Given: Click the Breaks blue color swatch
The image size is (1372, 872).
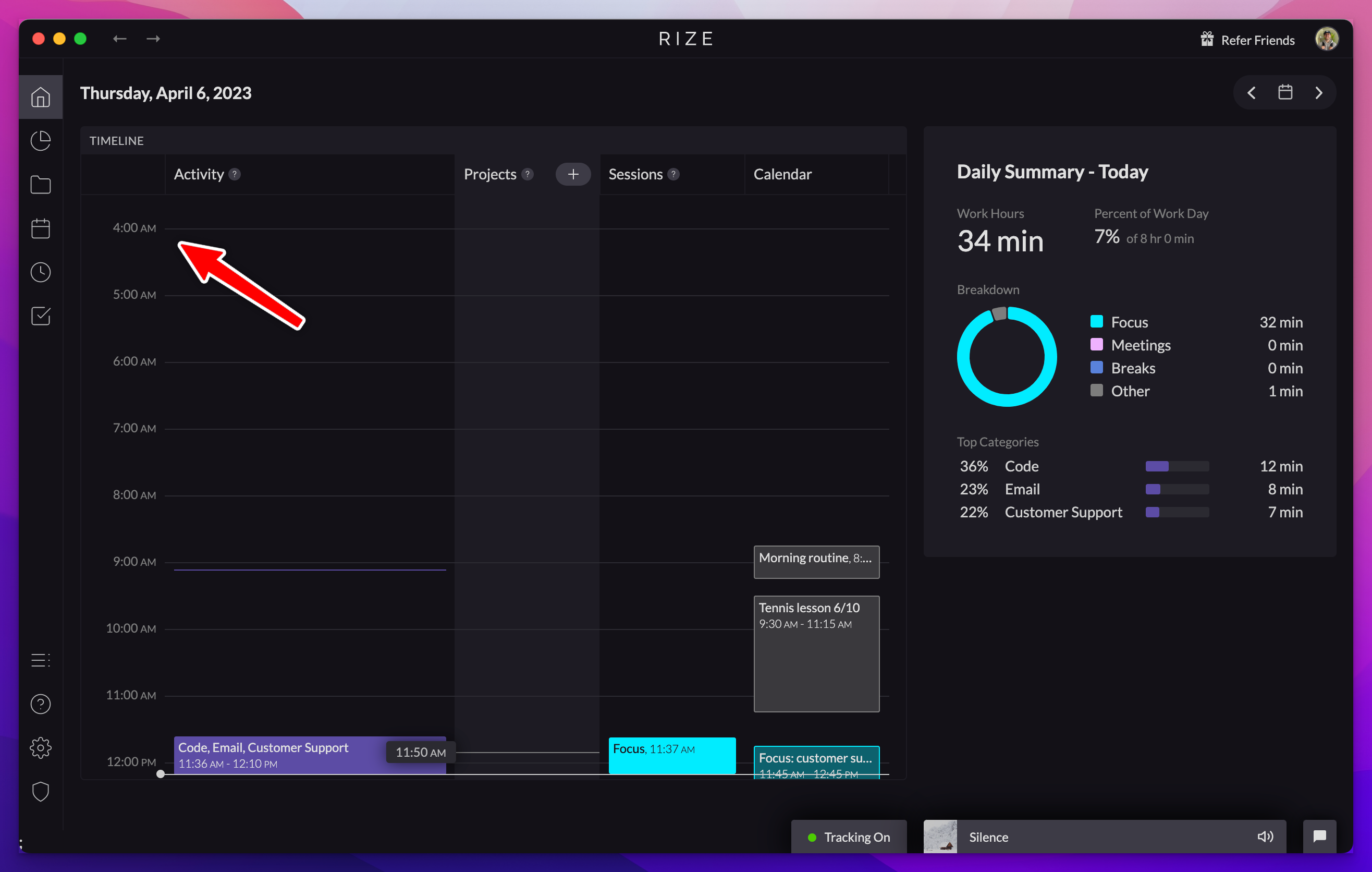Looking at the screenshot, I should 1096,367.
